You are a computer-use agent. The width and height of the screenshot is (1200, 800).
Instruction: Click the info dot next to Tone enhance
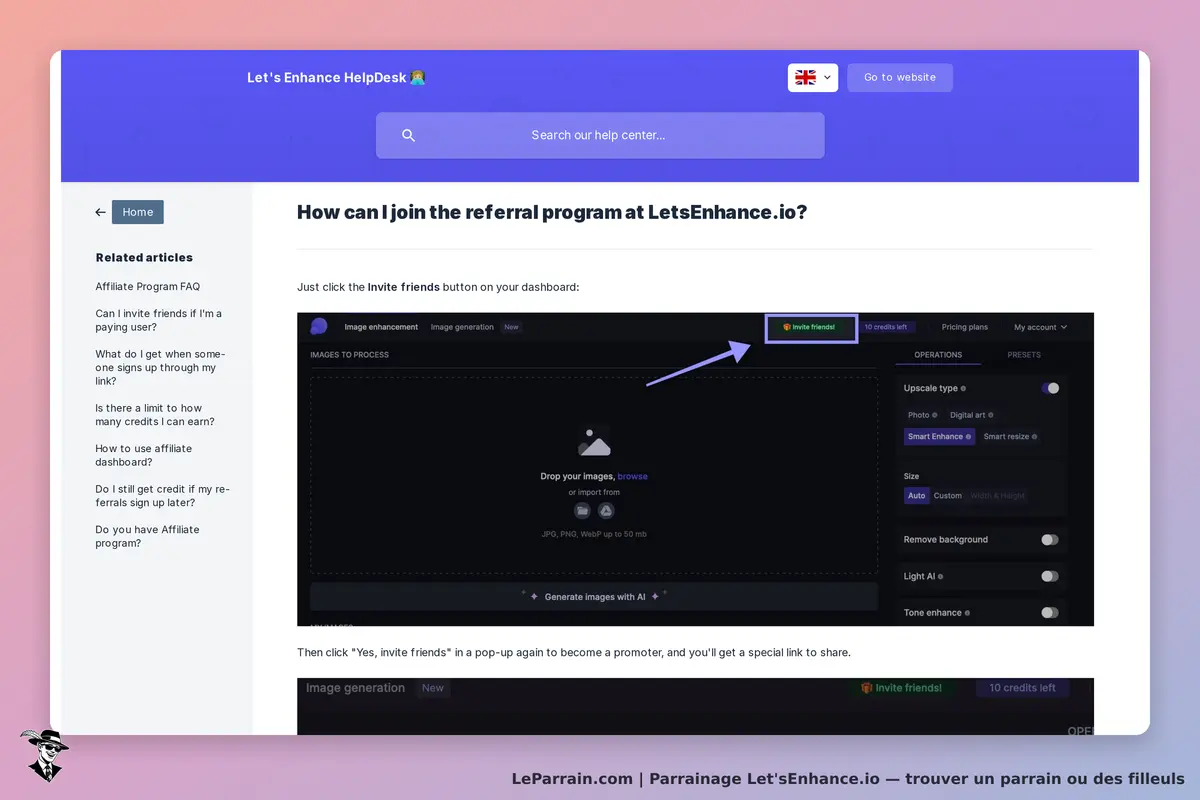968,613
